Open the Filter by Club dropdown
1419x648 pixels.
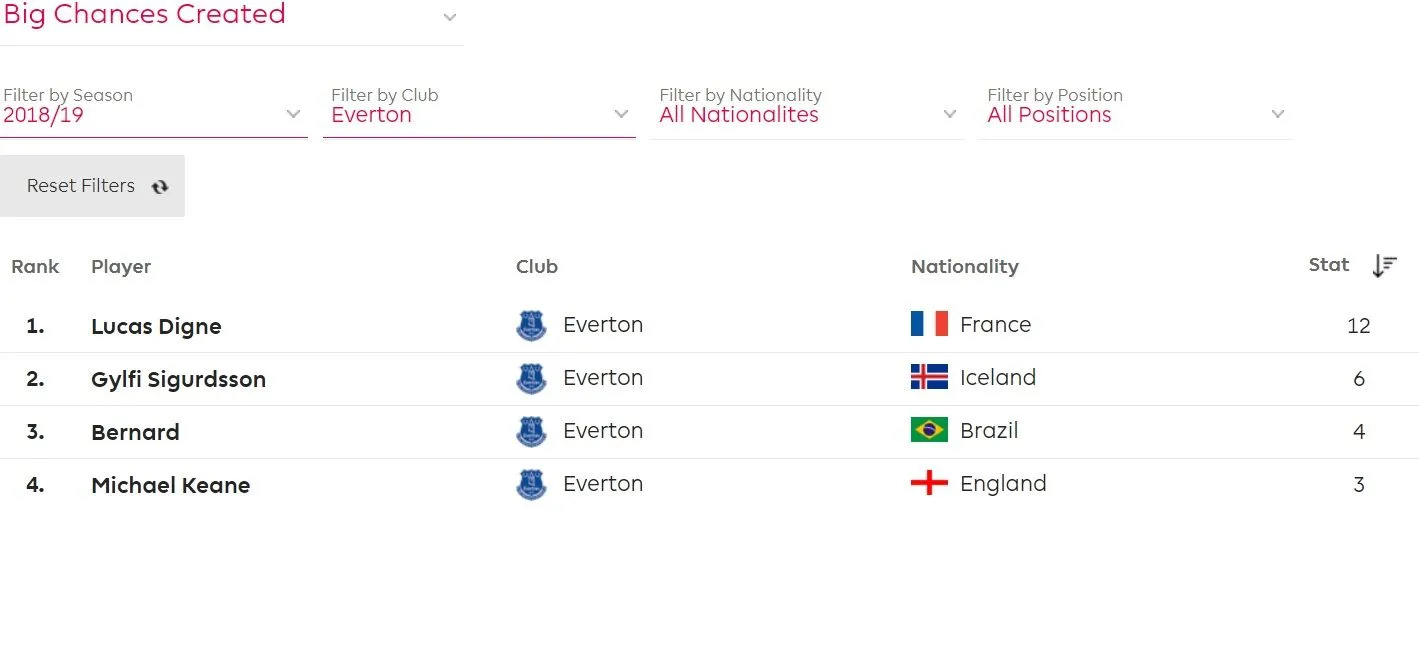(621, 114)
